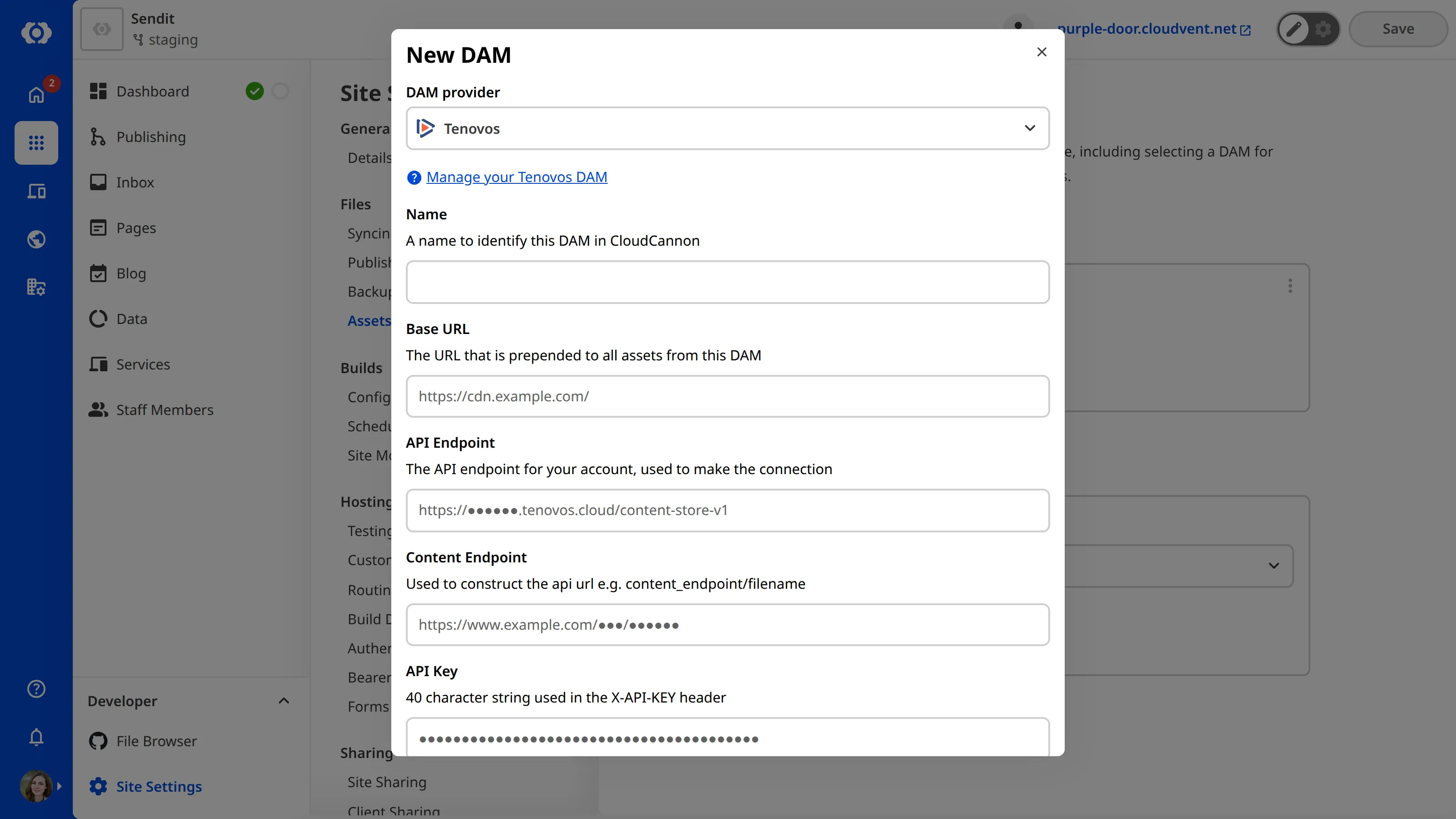Open the notifications bell icon
This screenshot has width=1456, height=819.
36,737
